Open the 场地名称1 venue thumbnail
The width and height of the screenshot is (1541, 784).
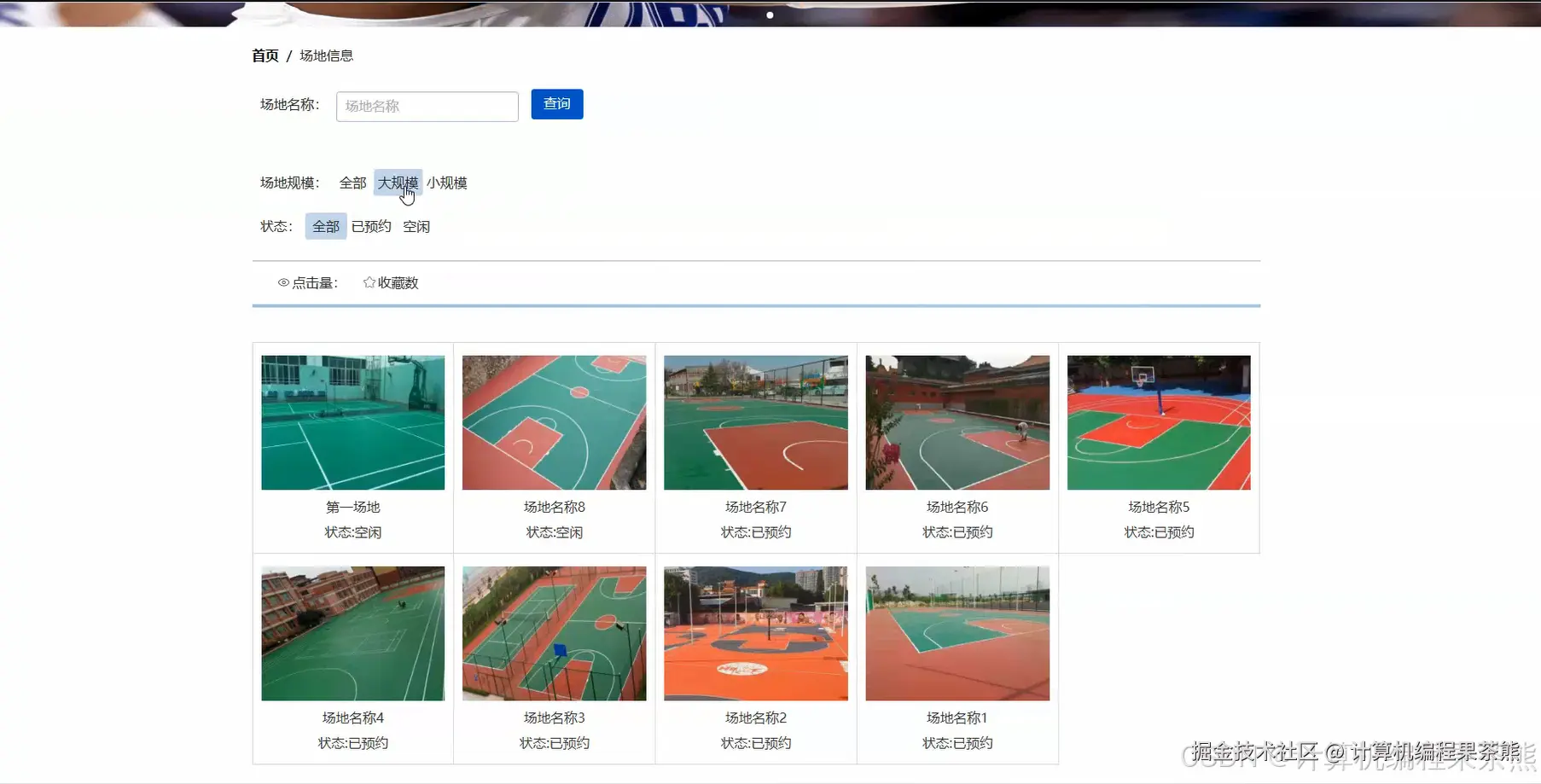click(x=957, y=632)
